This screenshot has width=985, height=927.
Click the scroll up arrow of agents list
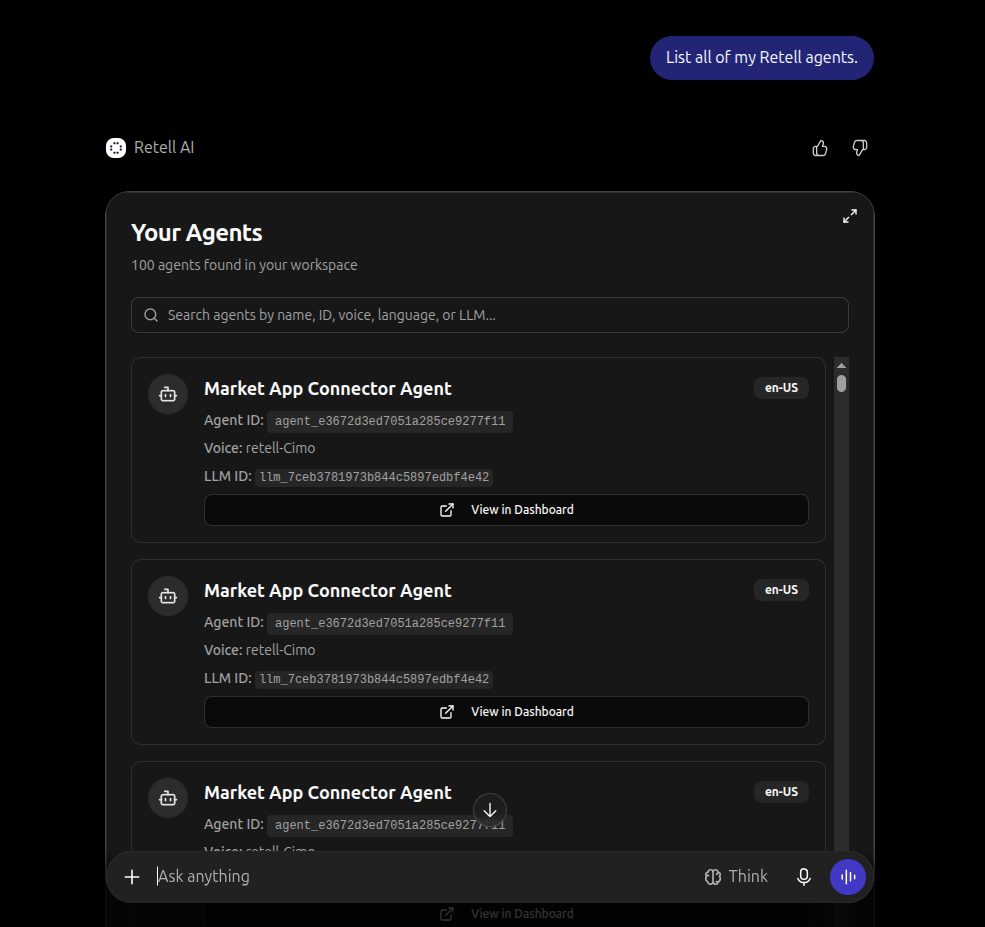click(841, 366)
